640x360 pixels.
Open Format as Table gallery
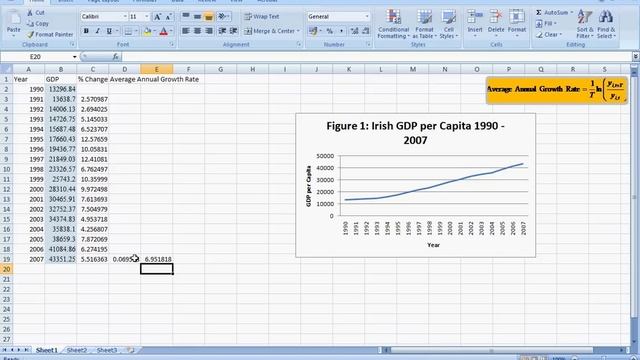(424, 24)
